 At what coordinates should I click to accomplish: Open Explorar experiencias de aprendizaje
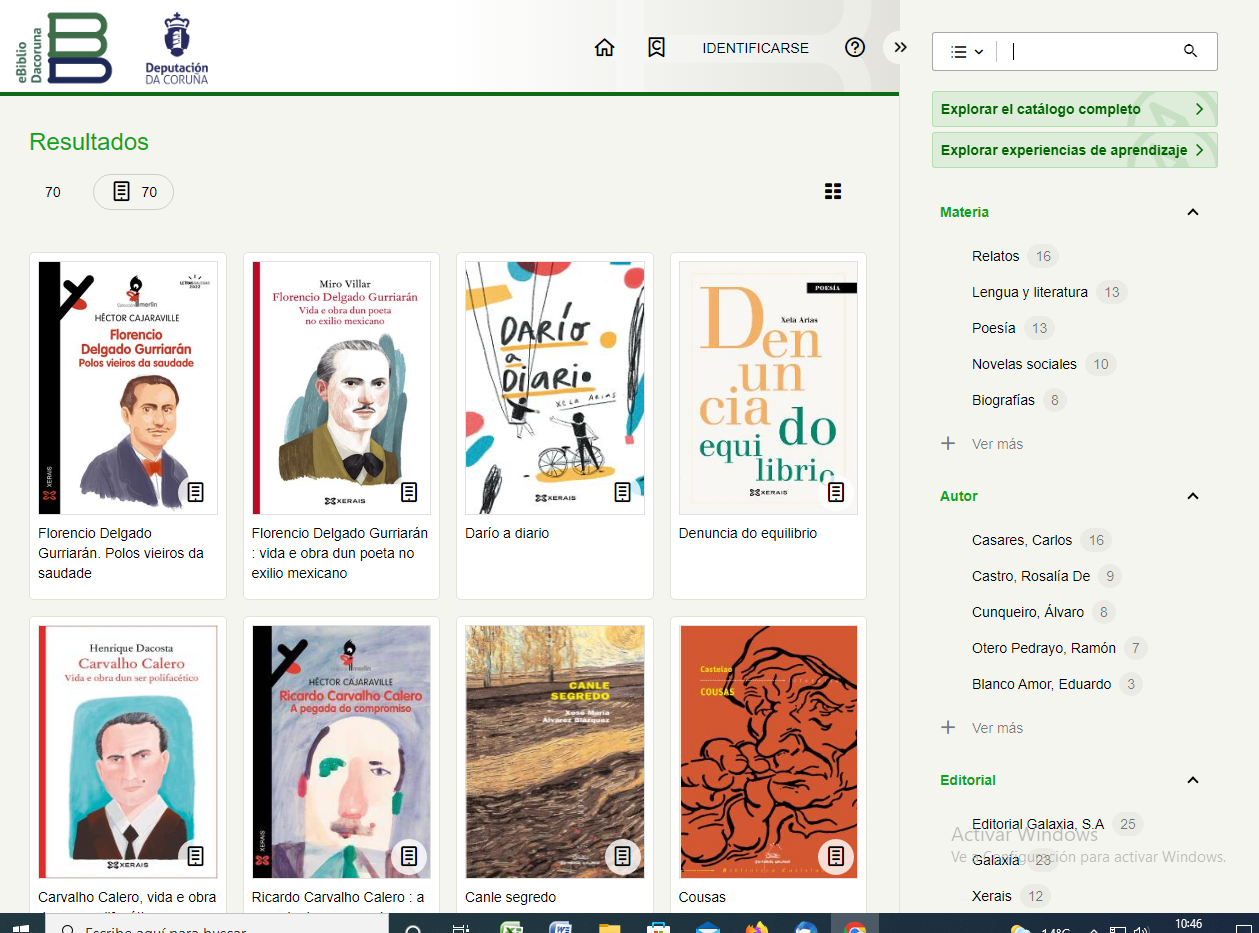(1074, 150)
